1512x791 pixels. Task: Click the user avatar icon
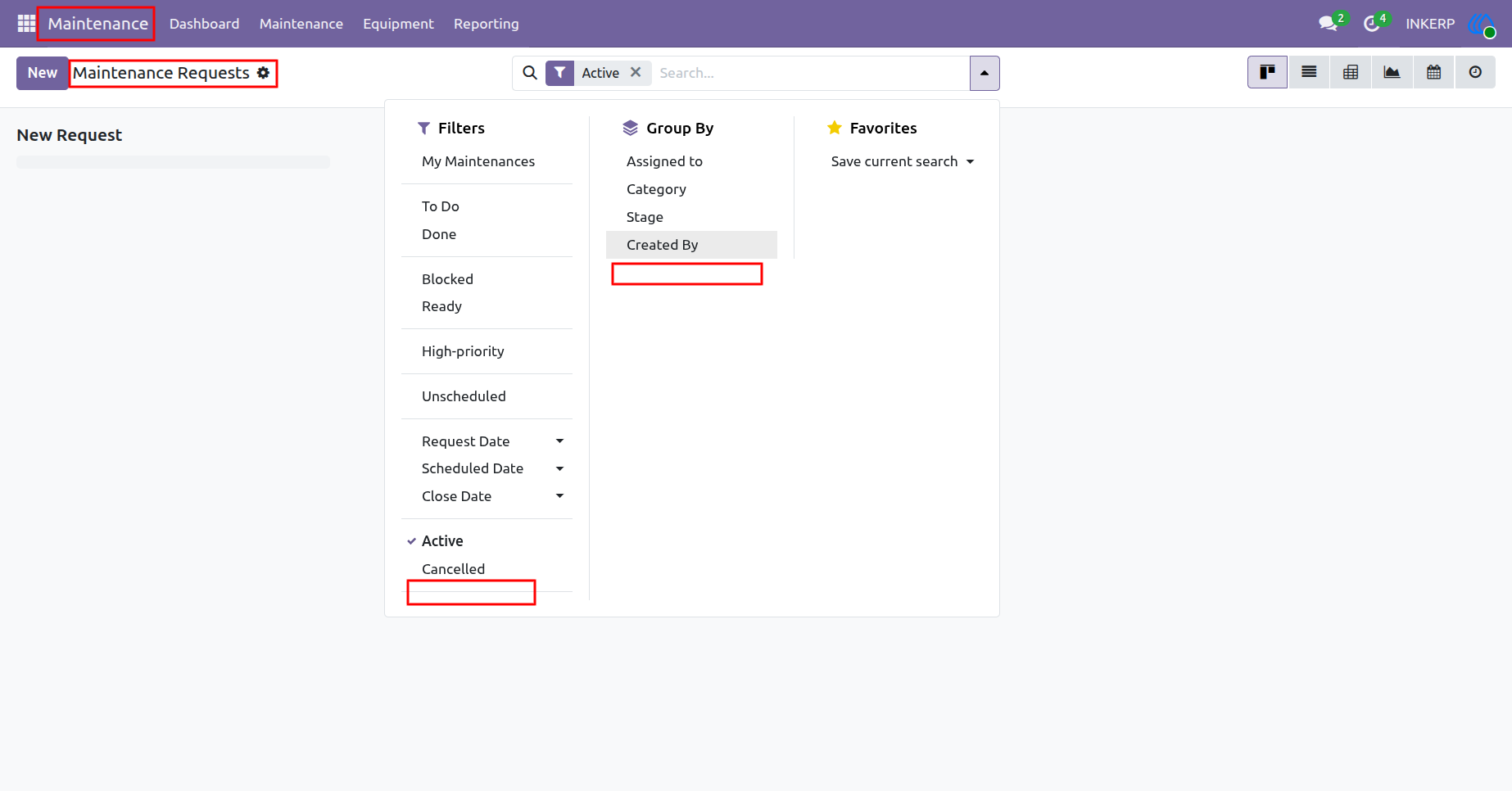pyautogui.click(x=1482, y=24)
